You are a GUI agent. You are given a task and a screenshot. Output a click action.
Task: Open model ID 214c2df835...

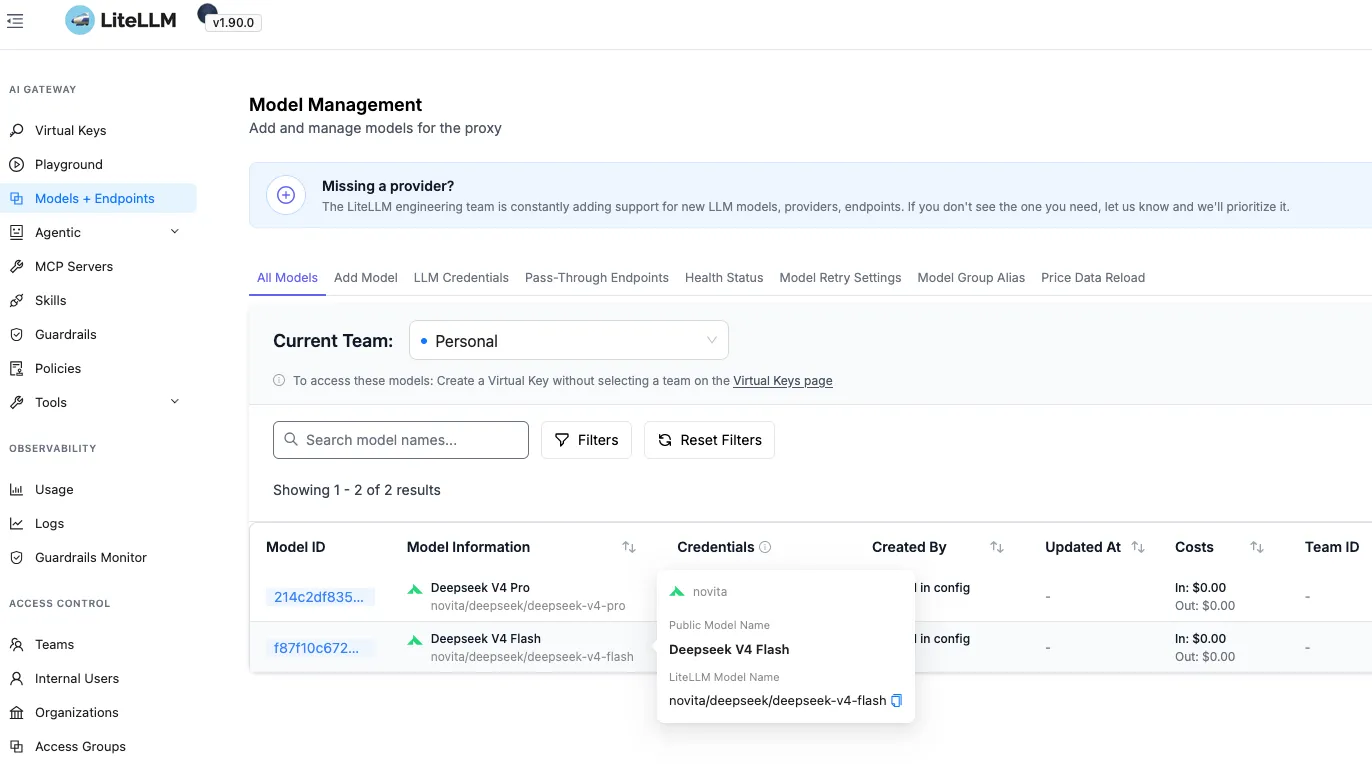point(320,597)
